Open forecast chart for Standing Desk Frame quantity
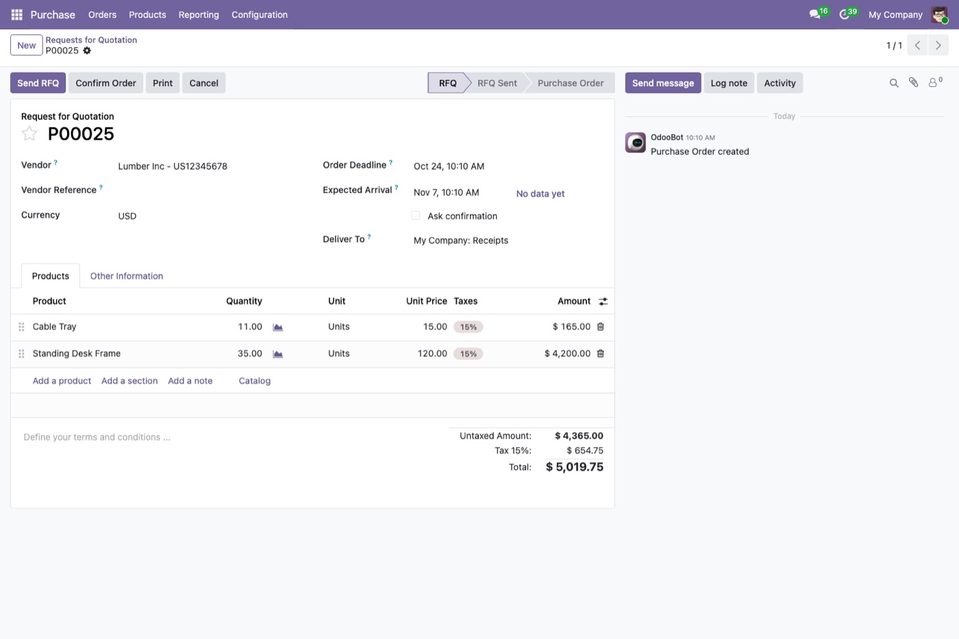 point(278,354)
